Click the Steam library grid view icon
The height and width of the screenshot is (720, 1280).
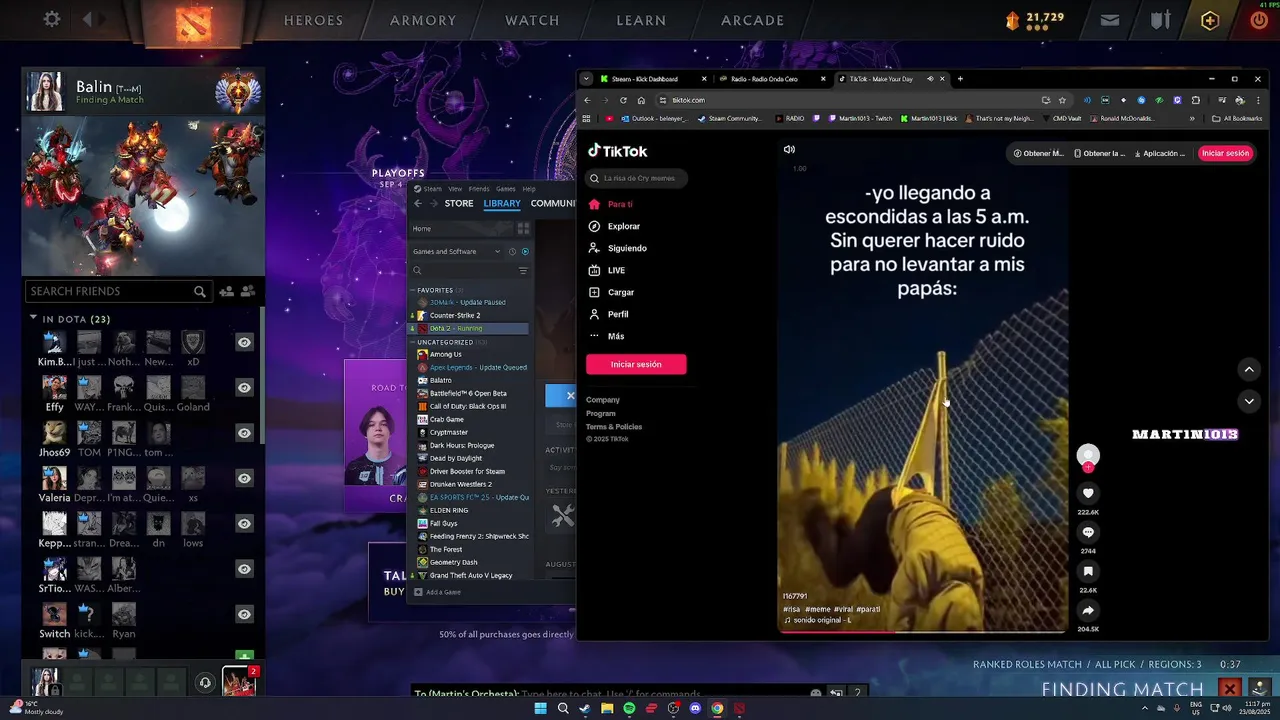(523, 228)
